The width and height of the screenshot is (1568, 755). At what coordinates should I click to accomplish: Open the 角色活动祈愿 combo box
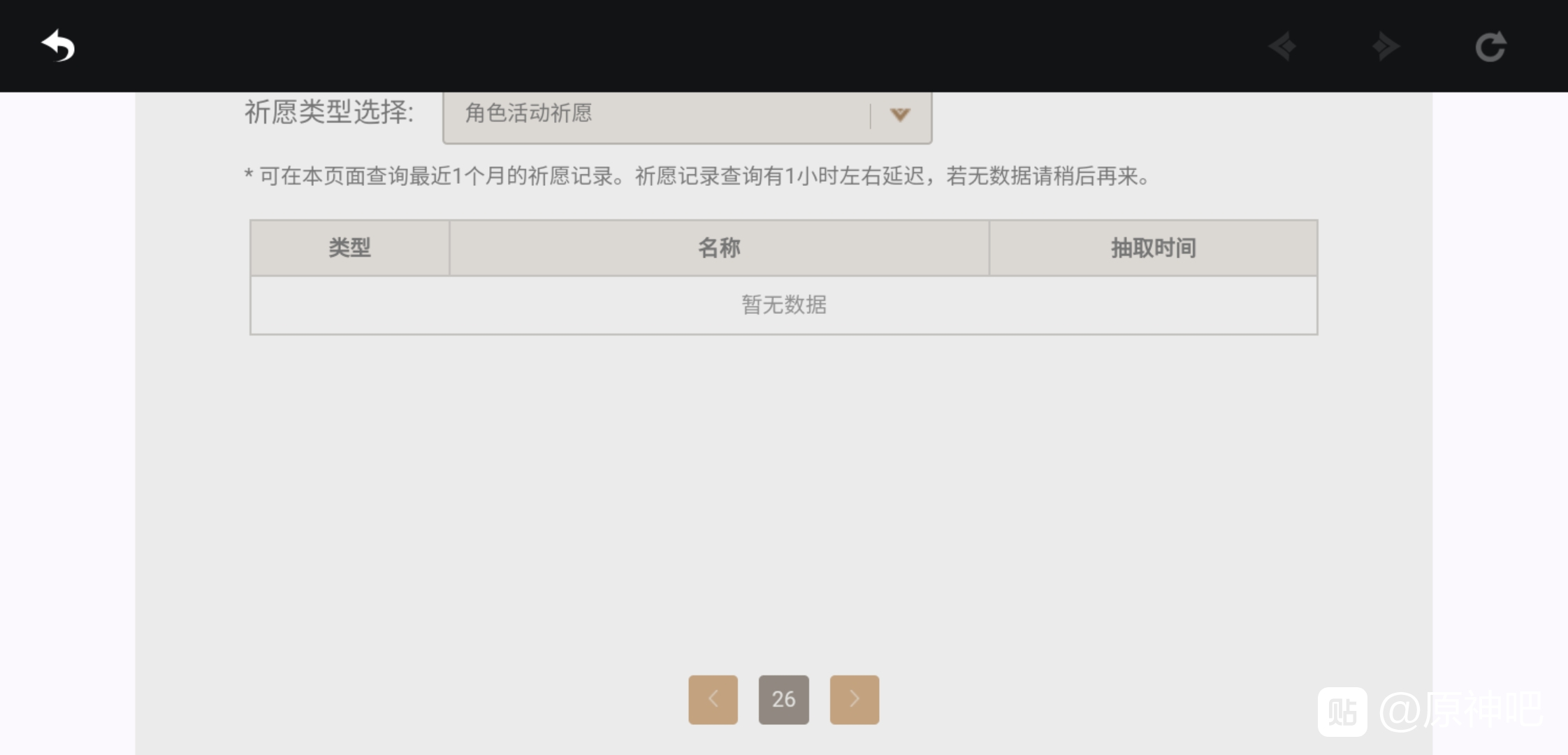pyautogui.click(x=688, y=116)
